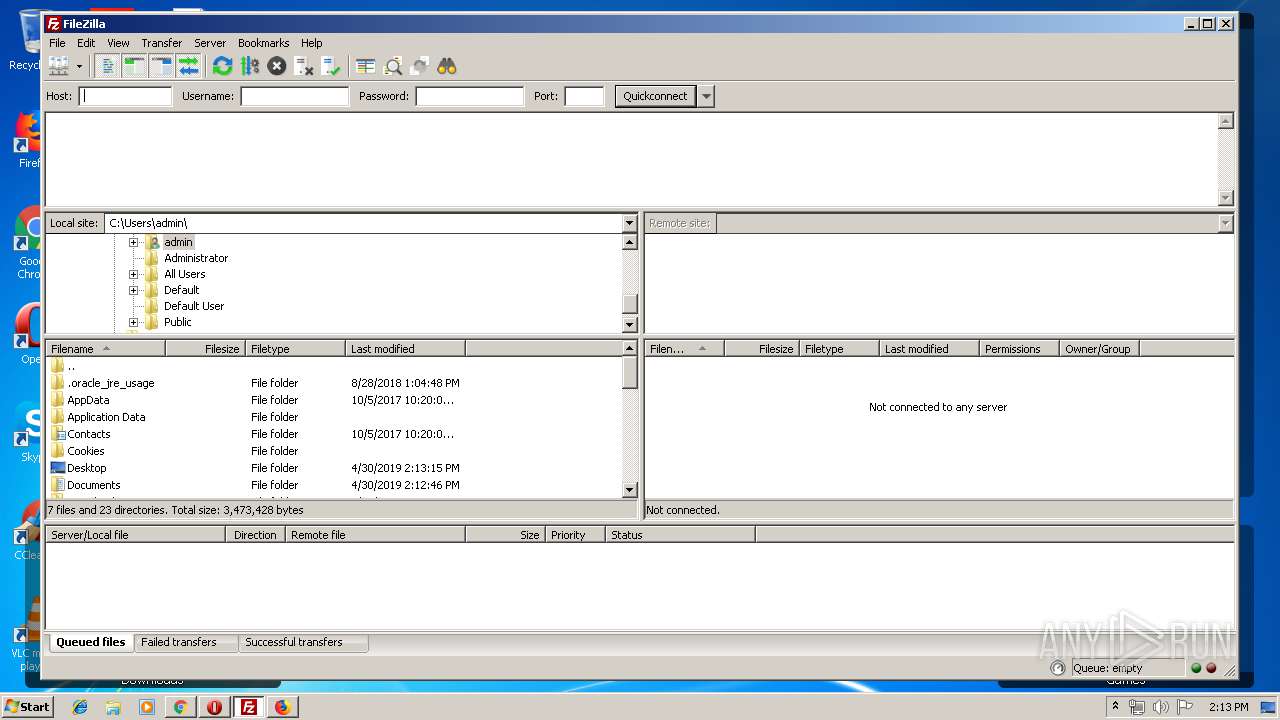Viewport: 1280px width, 720px height.
Task: Open the Bookmarks menu
Action: 263,43
